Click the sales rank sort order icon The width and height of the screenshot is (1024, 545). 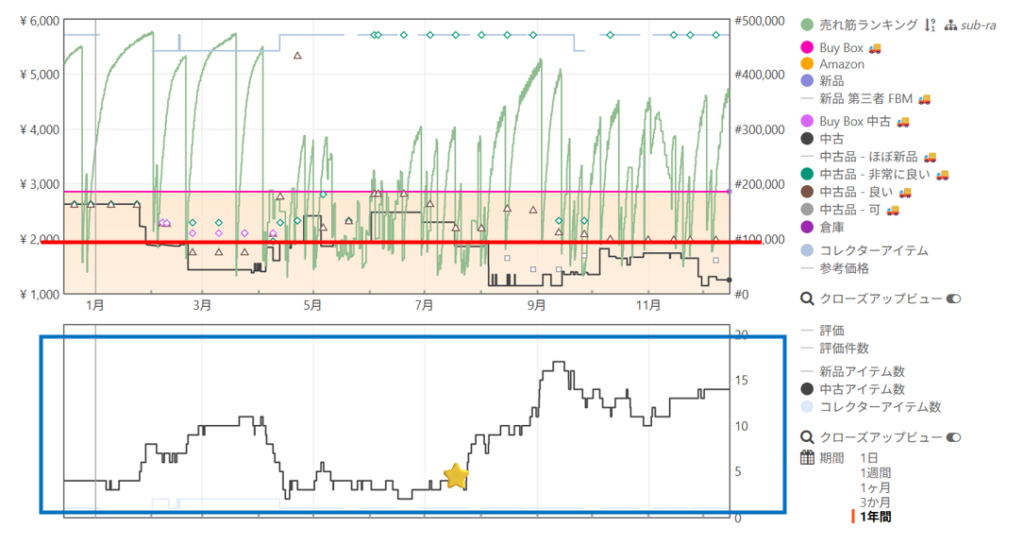[929, 24]
